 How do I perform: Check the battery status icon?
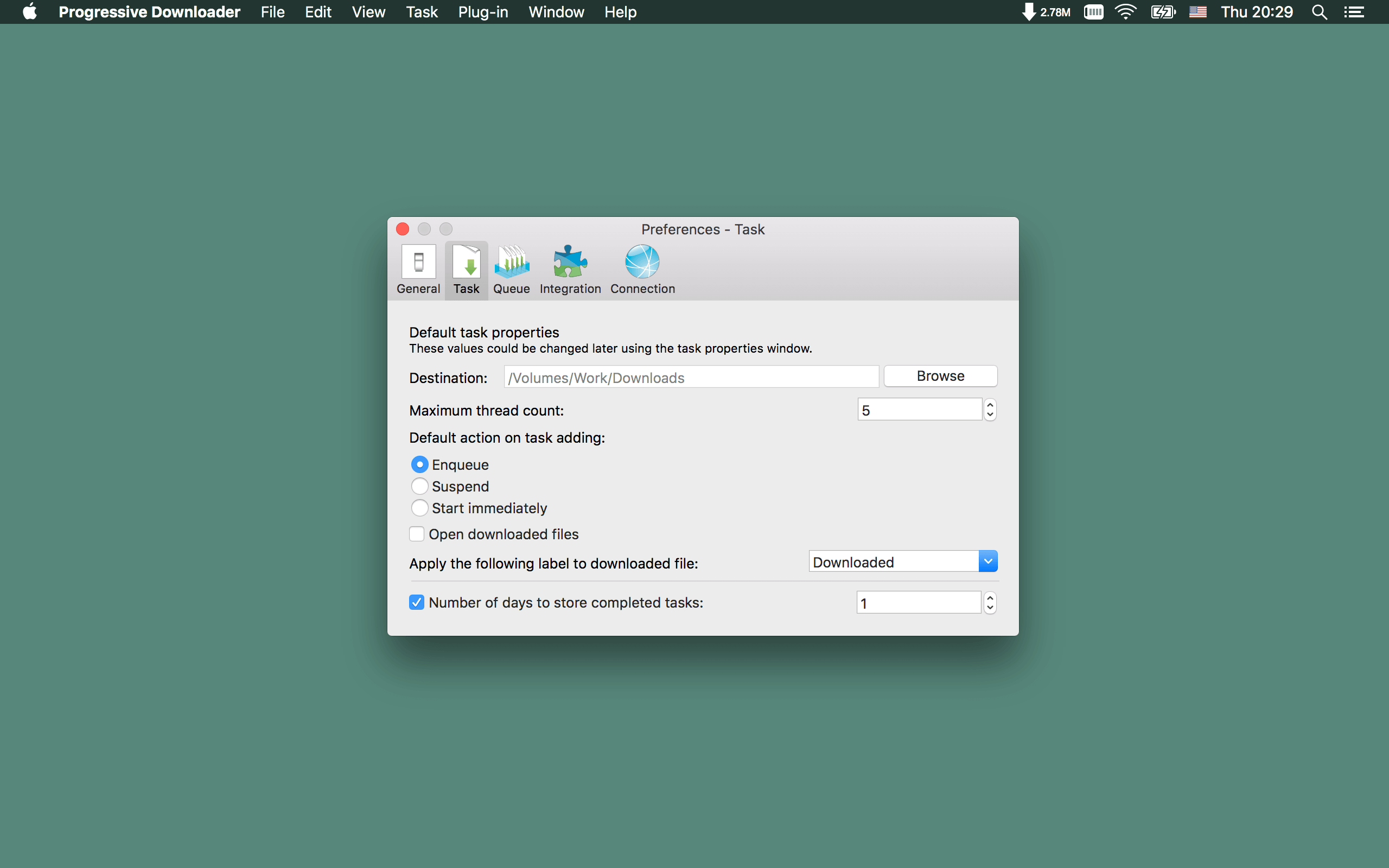point(1163,12)
